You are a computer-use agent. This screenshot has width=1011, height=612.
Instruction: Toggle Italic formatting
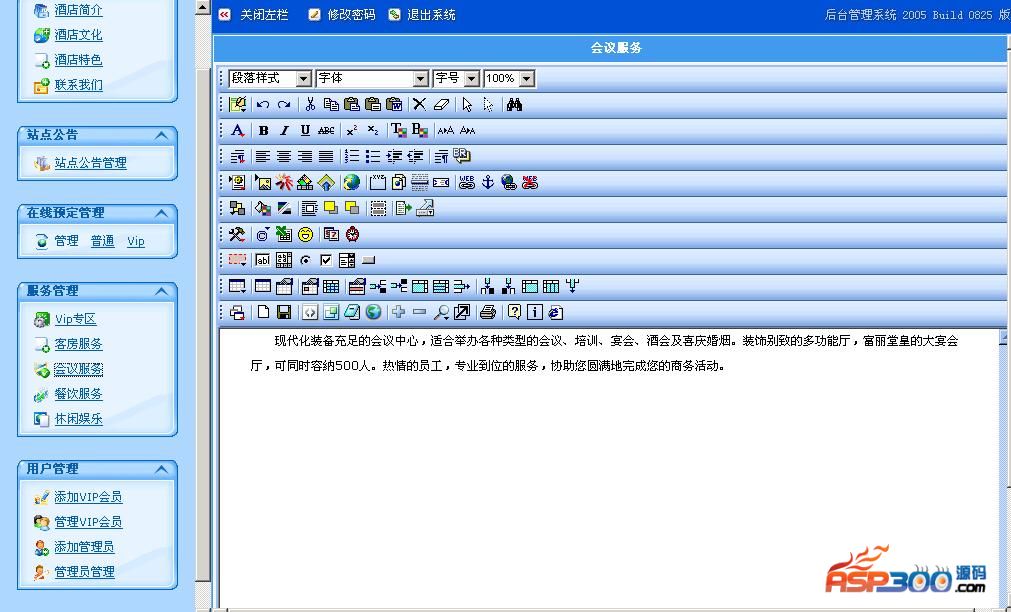(x=284, y=131)
